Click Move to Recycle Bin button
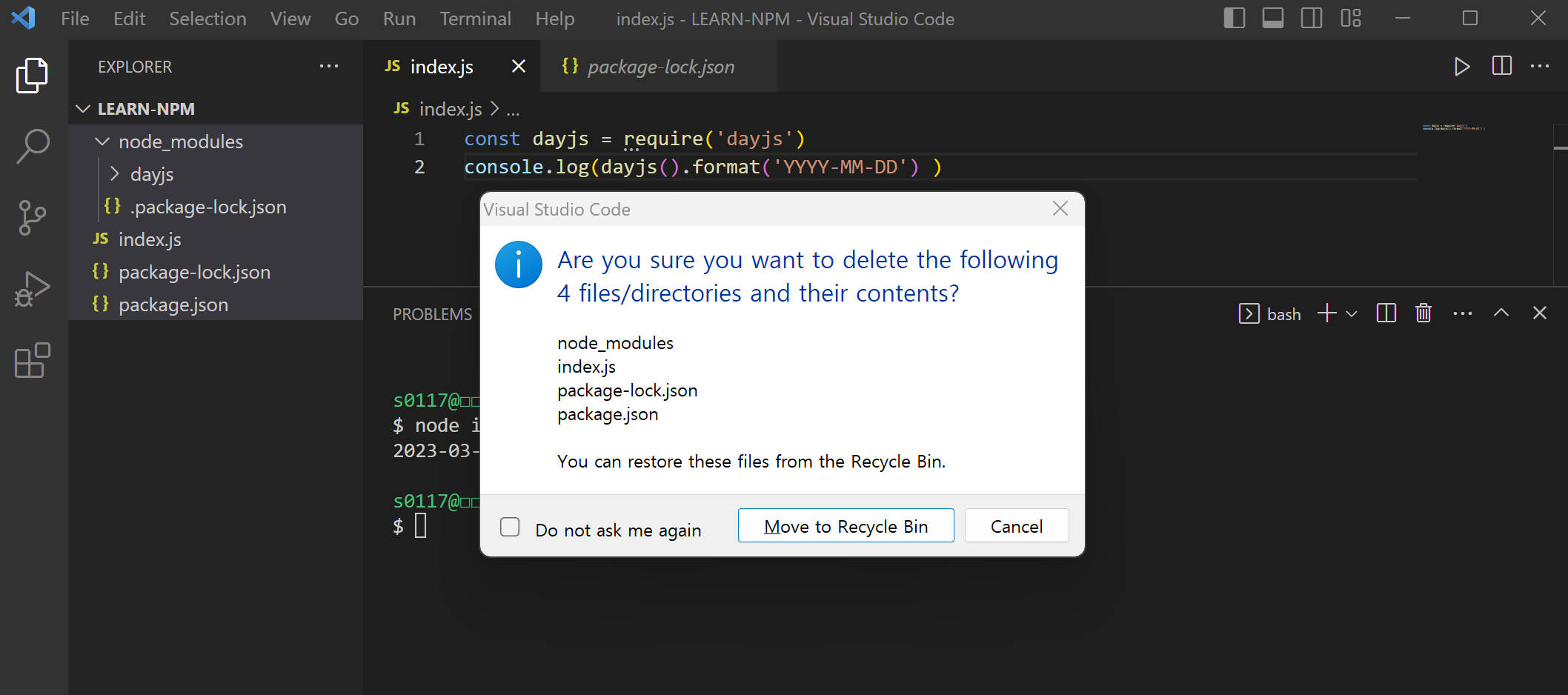The height and width of the screenshot is (695, 1568). coord(846,526)
